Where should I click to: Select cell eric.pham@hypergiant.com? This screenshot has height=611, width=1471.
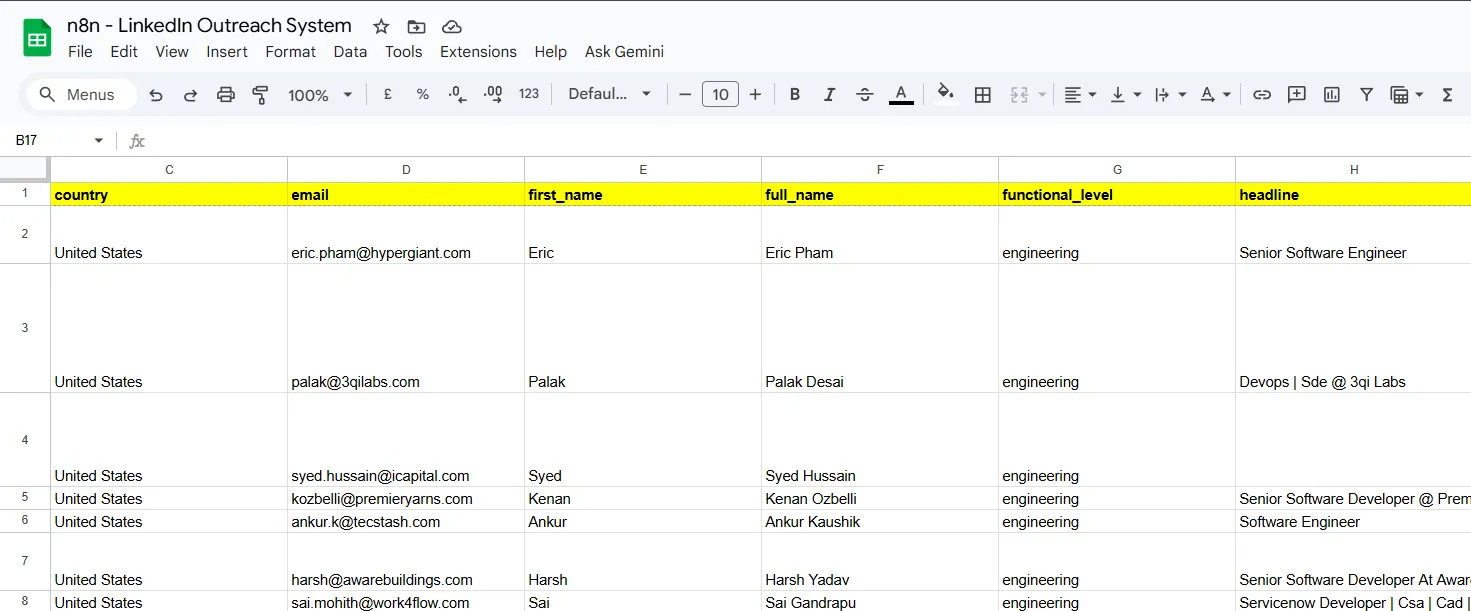[406, 235]
